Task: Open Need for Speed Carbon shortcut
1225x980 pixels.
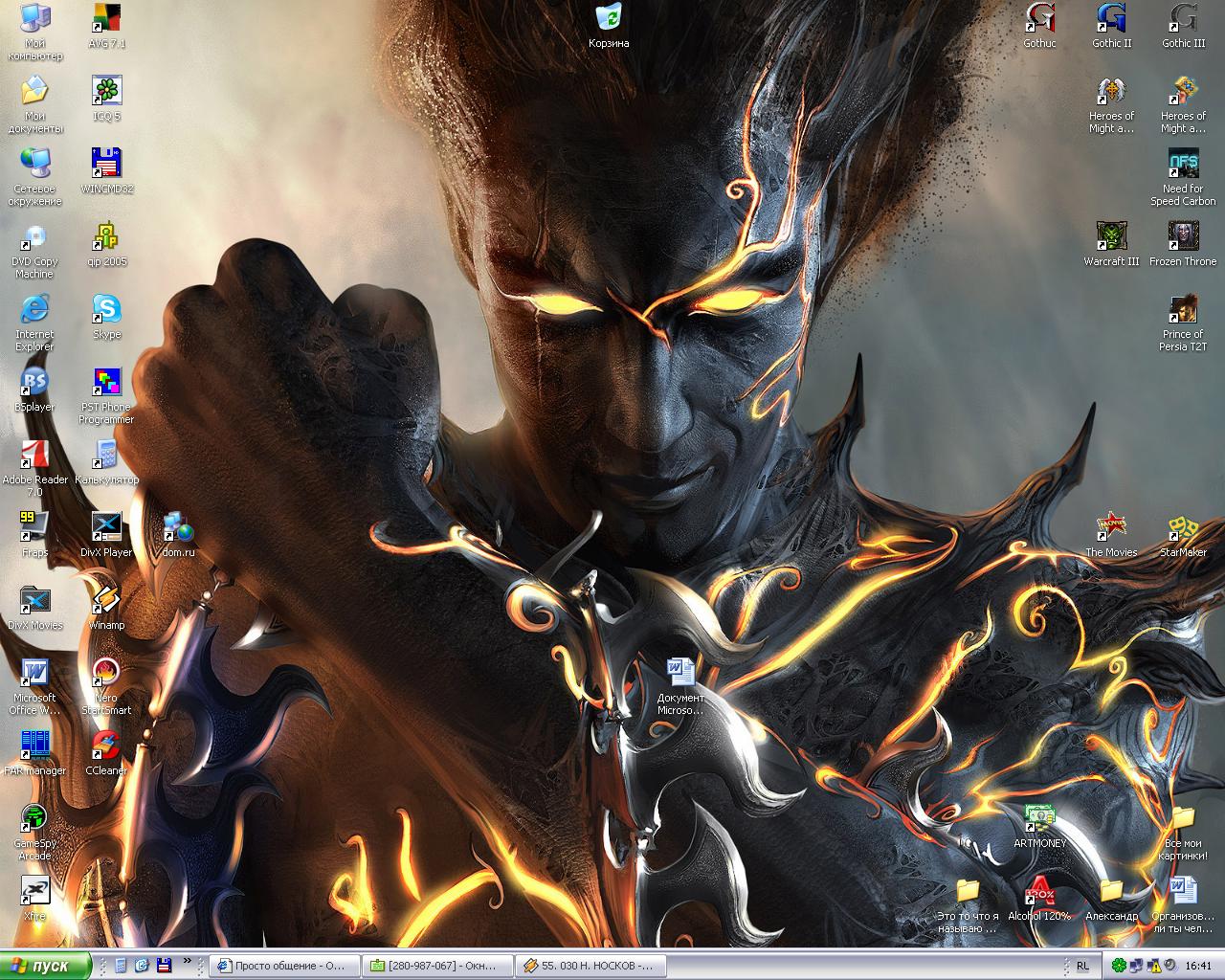Action: coord(1183,176)
